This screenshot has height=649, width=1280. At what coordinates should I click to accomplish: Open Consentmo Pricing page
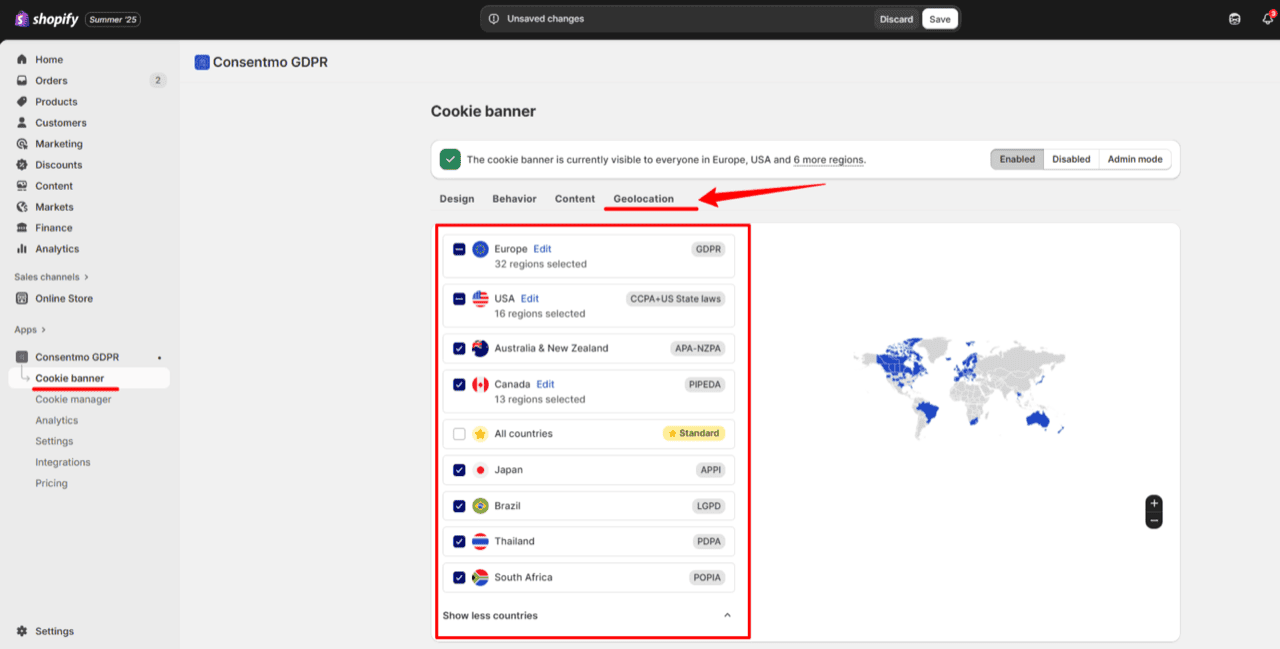click(x=52, y=484)
